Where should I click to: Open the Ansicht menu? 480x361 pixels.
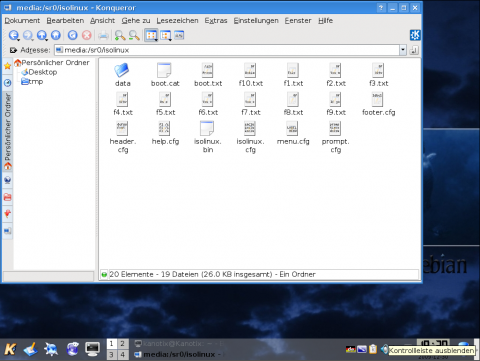coord(102,21)
